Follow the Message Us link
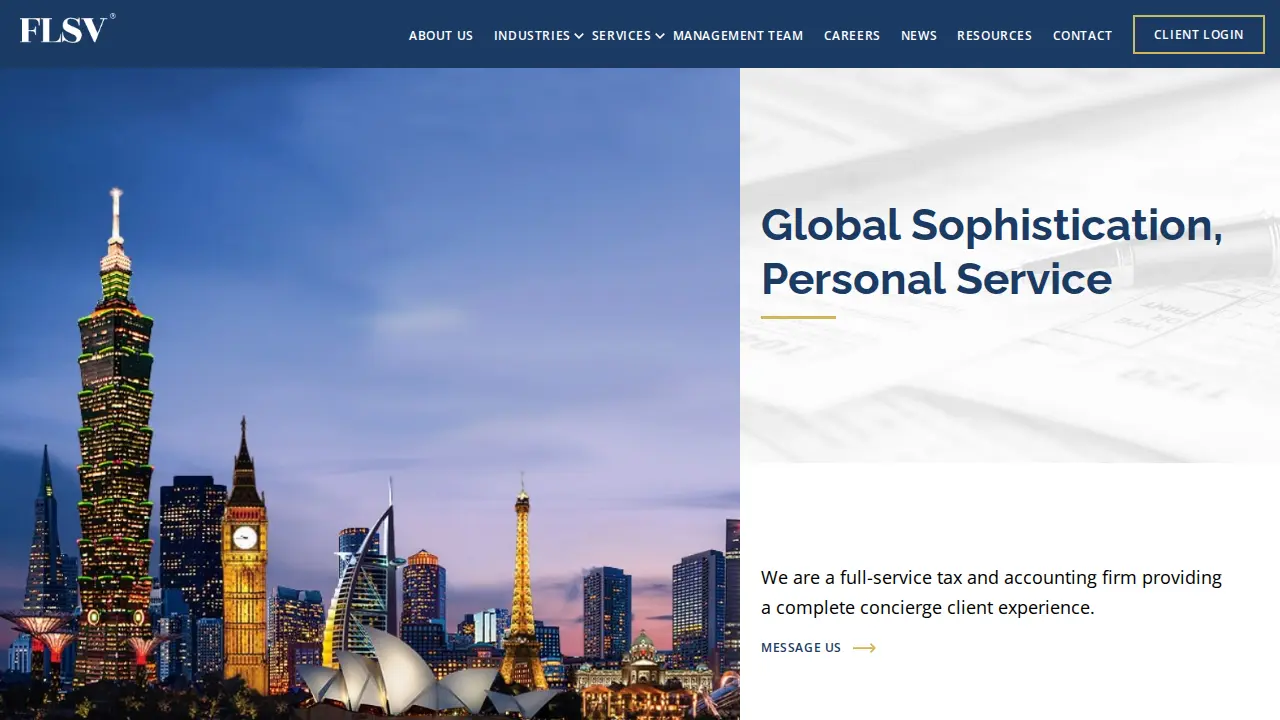Viewport: 1280px width, 720px height. (801, 648)
